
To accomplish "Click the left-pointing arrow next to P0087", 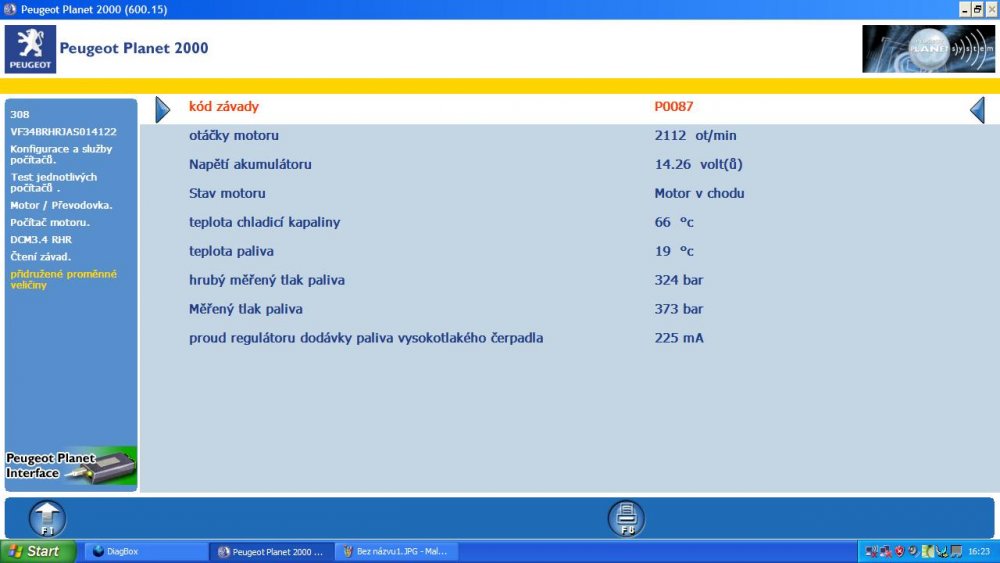I will coord(977,110).
